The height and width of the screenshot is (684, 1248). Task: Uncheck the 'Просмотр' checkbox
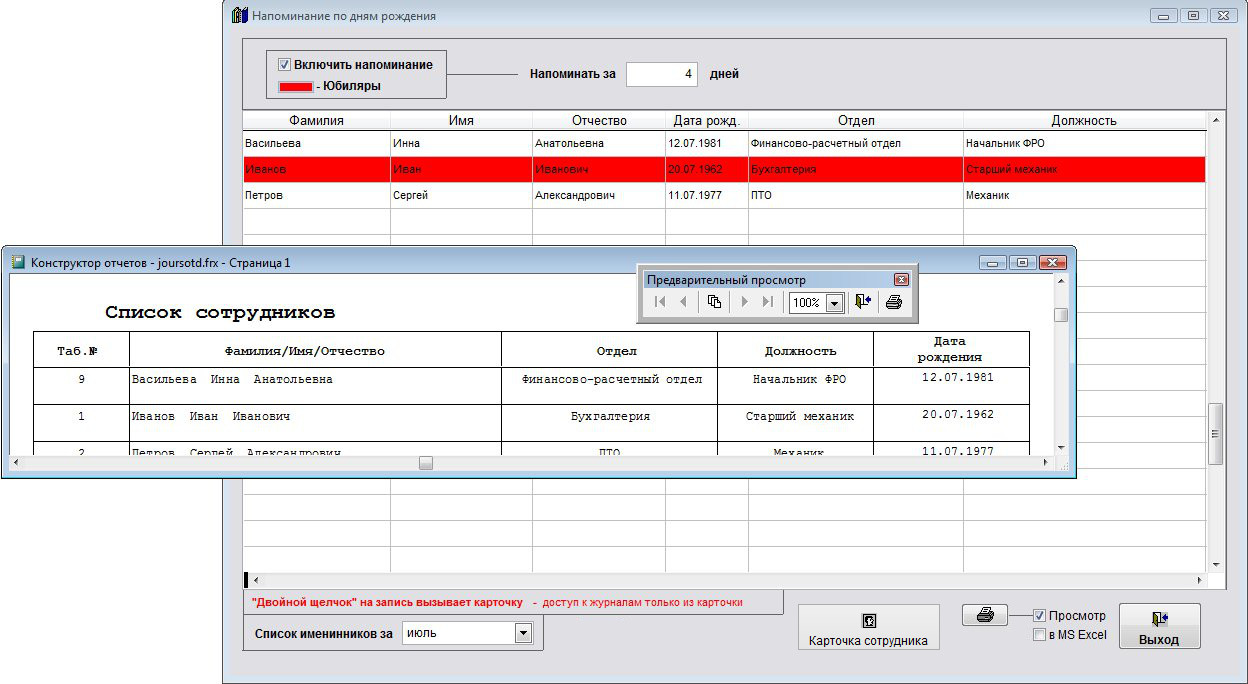pos(1039,616)
